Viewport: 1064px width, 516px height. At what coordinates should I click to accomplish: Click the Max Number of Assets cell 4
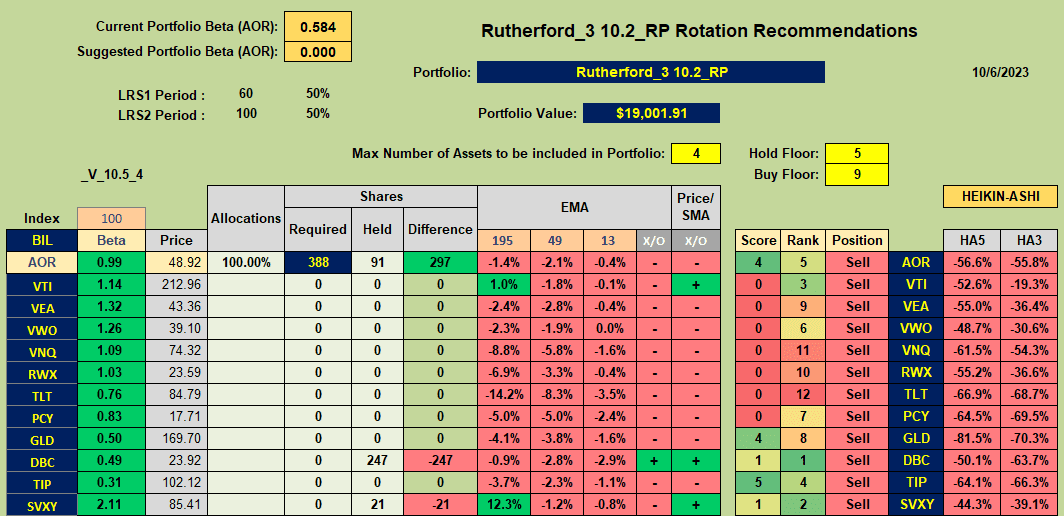coord(696,153)
